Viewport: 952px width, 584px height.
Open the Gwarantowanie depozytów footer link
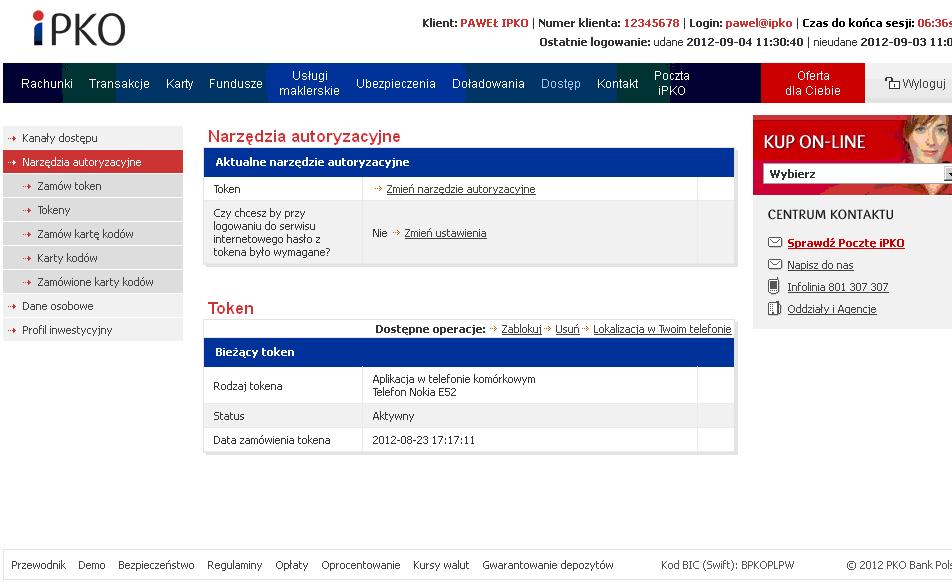[x=548, y=565]
